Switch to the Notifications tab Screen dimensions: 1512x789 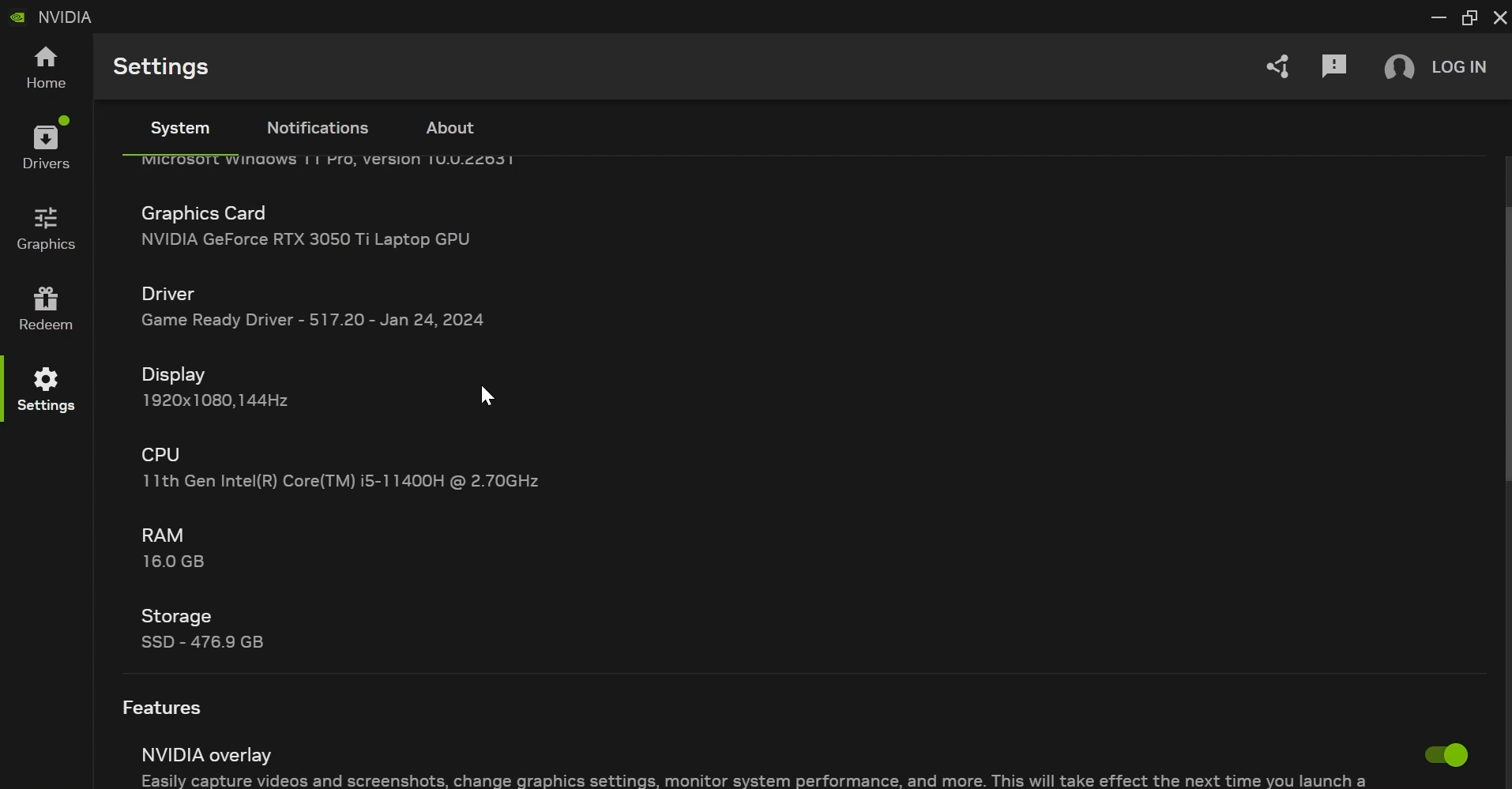(x=318, y=128)
